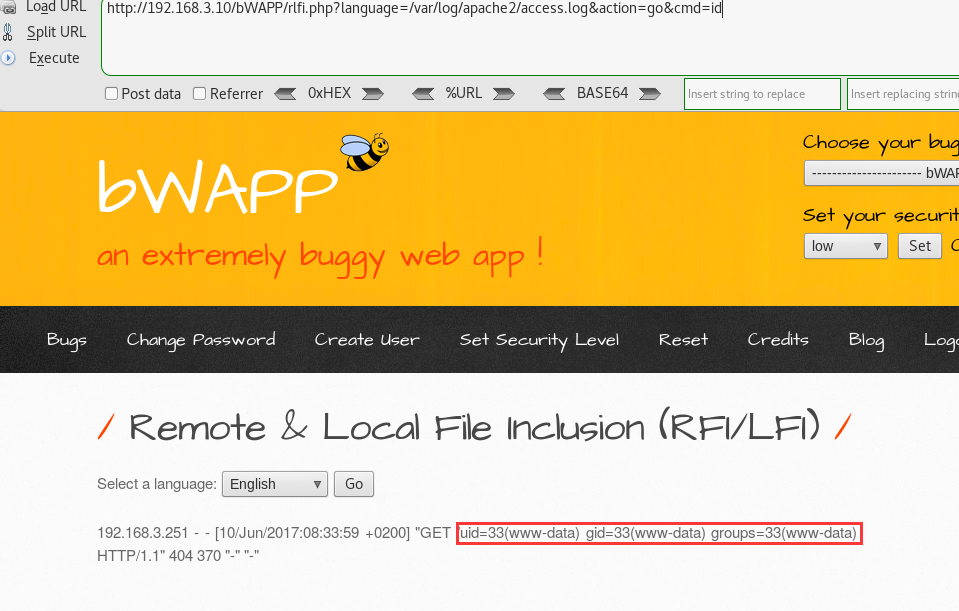Click the Go button next to language
The height and width of the screenshot is (611, 959).
click(354, 484)
